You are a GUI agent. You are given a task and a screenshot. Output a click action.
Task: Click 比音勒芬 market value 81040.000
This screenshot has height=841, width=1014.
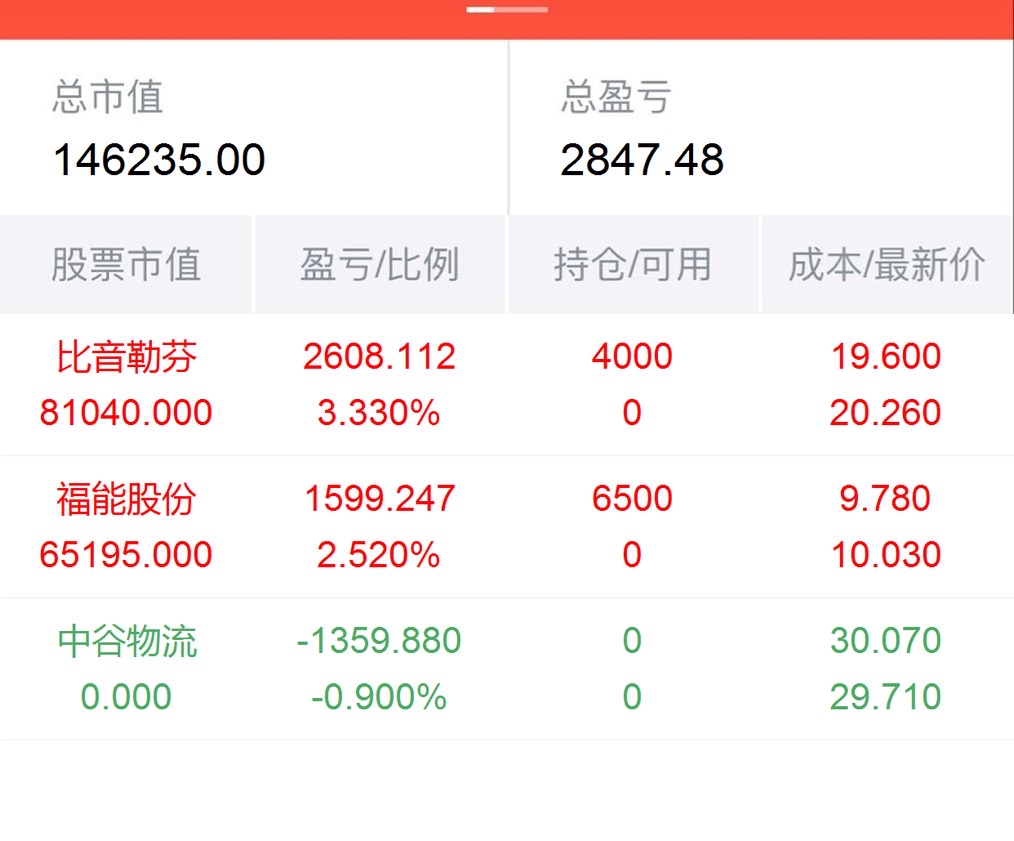(x=126, y=413)
